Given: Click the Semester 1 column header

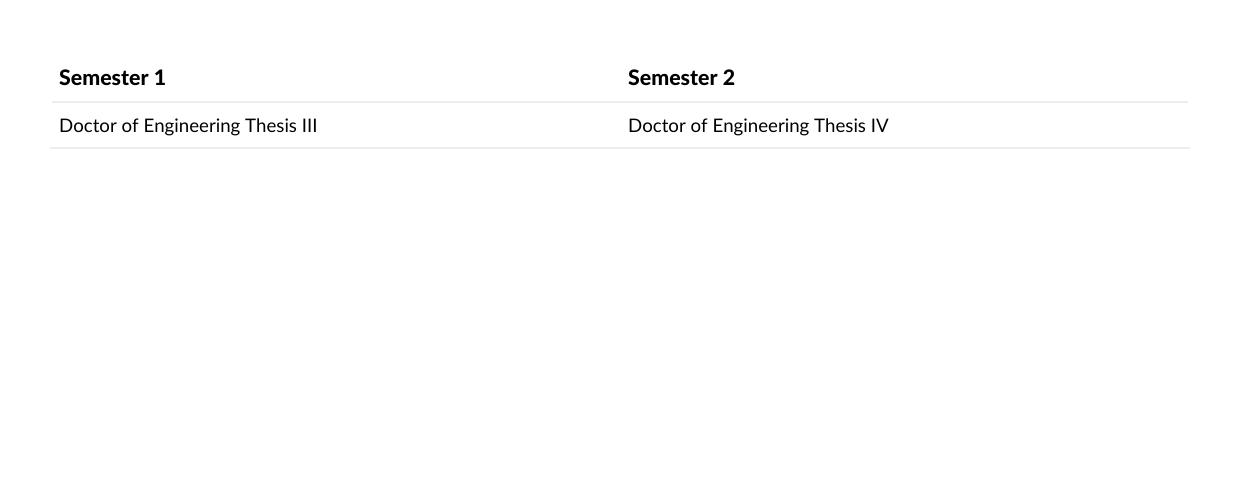Looking at the screenshot, I should point(112,78).
